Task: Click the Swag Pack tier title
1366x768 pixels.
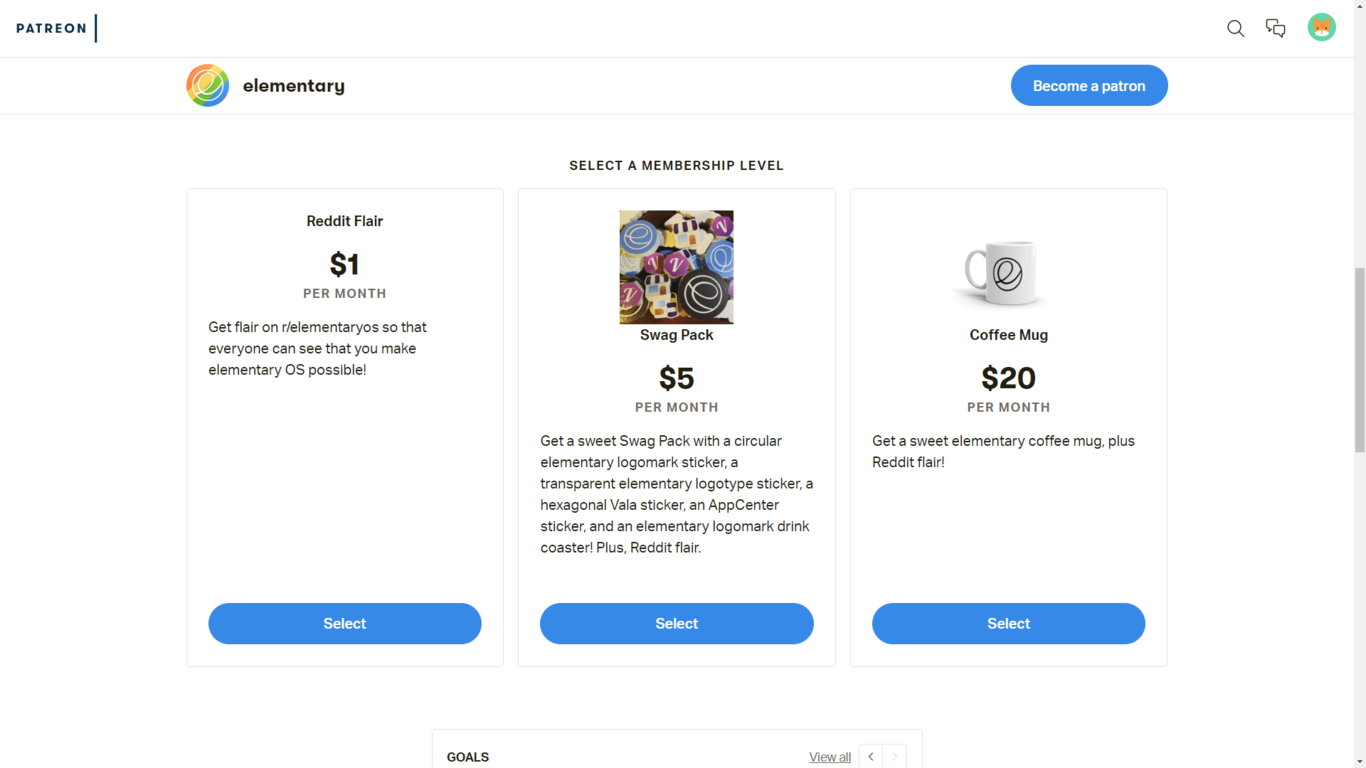Action: tap(676, 334)
